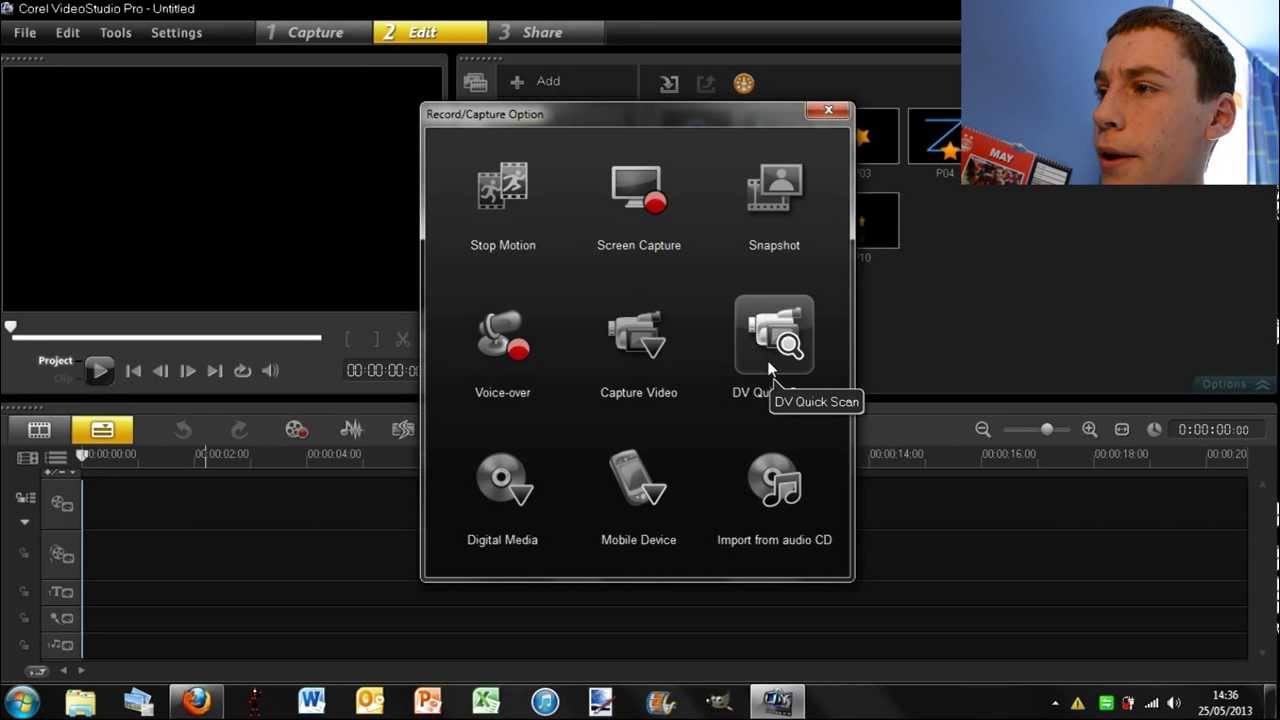1280x720 pixels.
Task: Choose the Snapshot option
Action: [774, 206]
